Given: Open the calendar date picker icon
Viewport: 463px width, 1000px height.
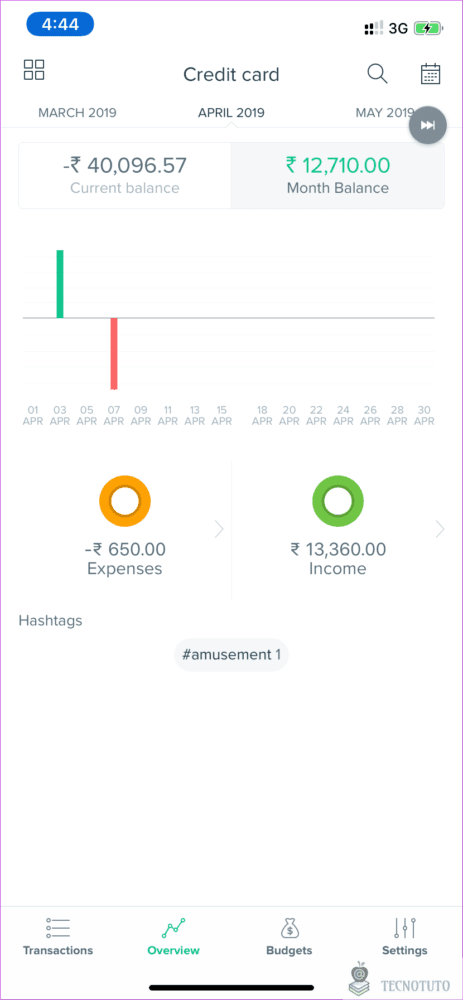Looking at the screenshot, I should point(431,74).
